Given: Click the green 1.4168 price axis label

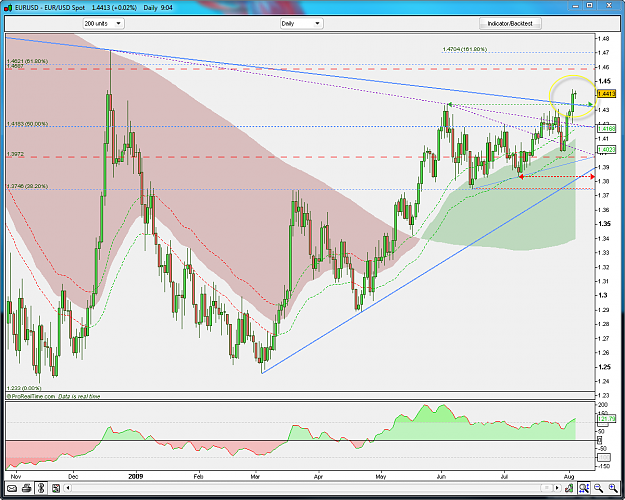Looking at the screenshot, I should pyautogui.click(x=607, y=128).
